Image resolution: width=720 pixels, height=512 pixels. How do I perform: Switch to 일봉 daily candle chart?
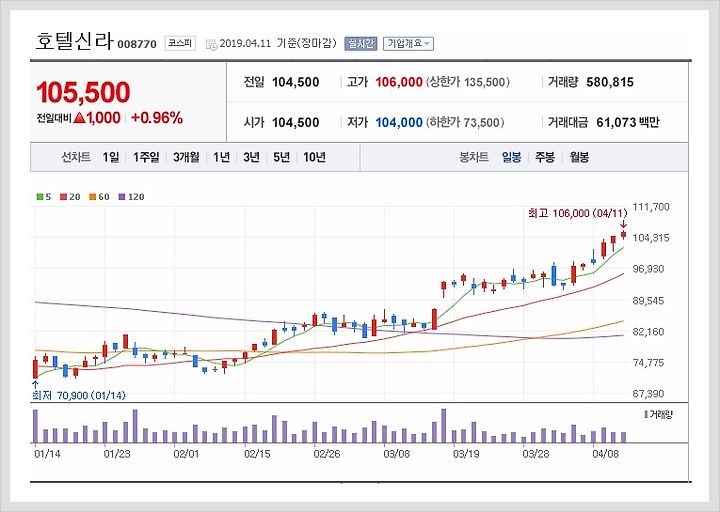[x=512, y=158]
